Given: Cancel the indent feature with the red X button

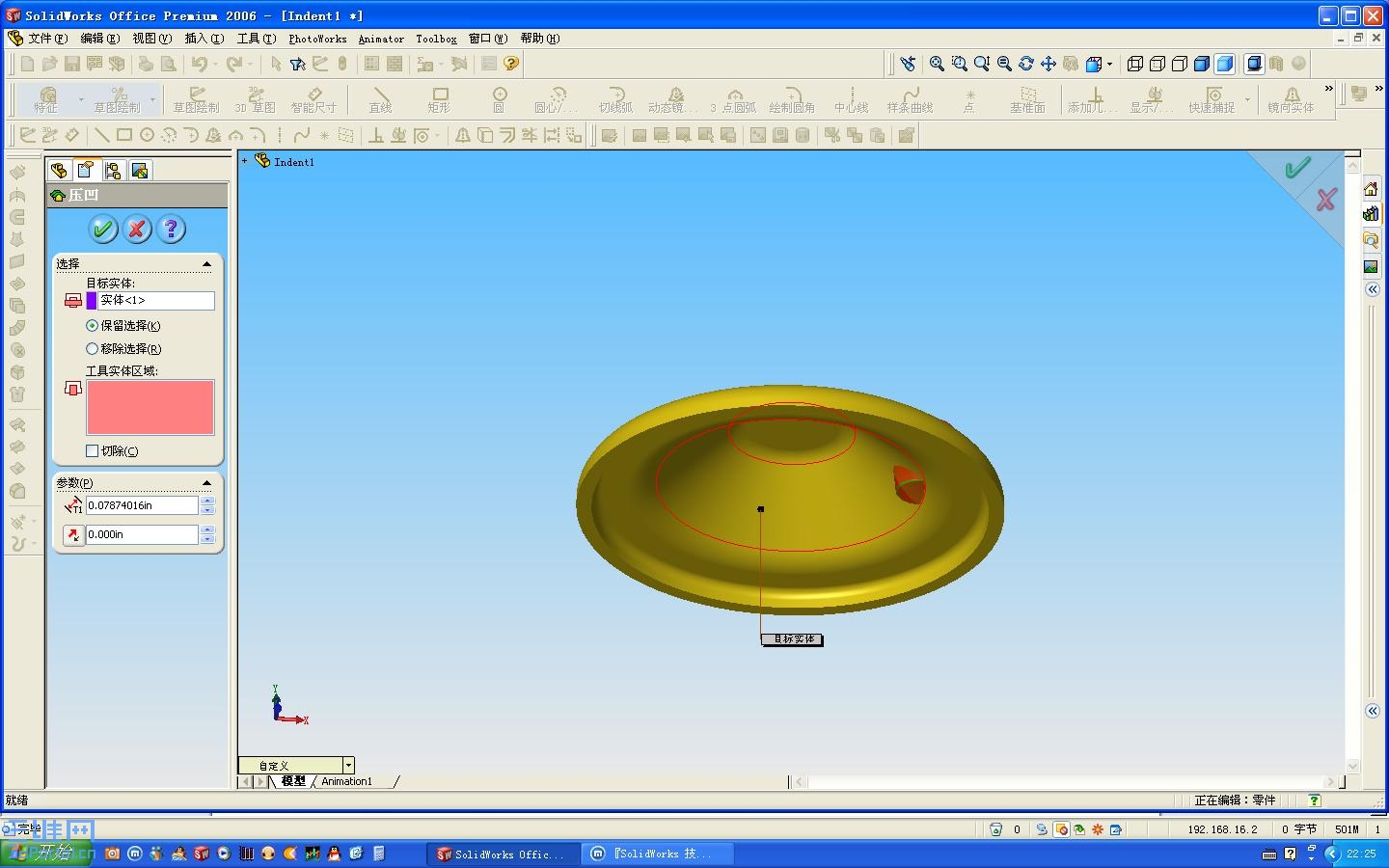Looking at the screenshot, I should tap(137, 229).
